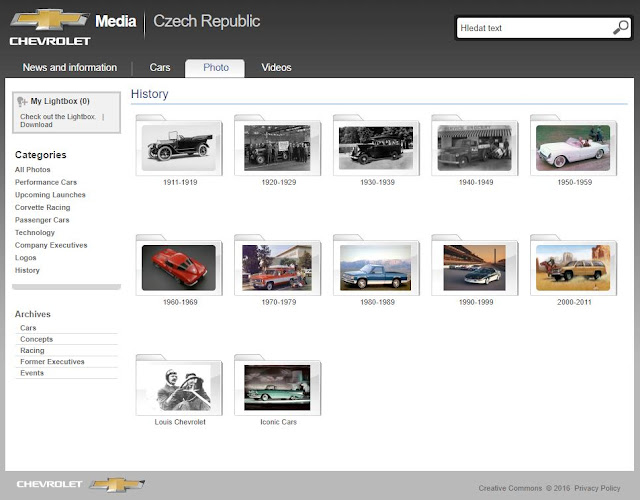The image size is (640, 500).
Task: Open Check out the Lightbox link
Action: [58, 117]
